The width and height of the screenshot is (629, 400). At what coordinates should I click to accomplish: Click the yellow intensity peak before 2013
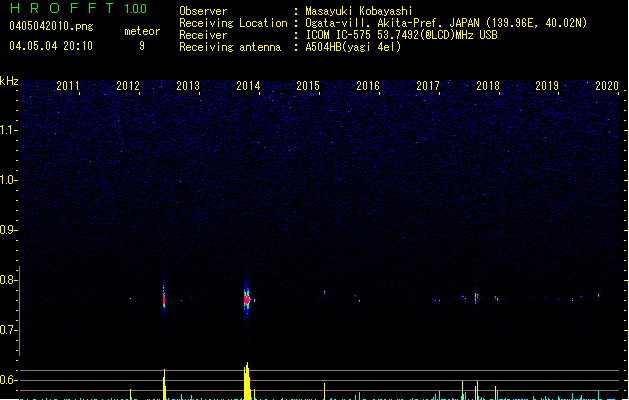pyautogui.click(x=164, y=384)
